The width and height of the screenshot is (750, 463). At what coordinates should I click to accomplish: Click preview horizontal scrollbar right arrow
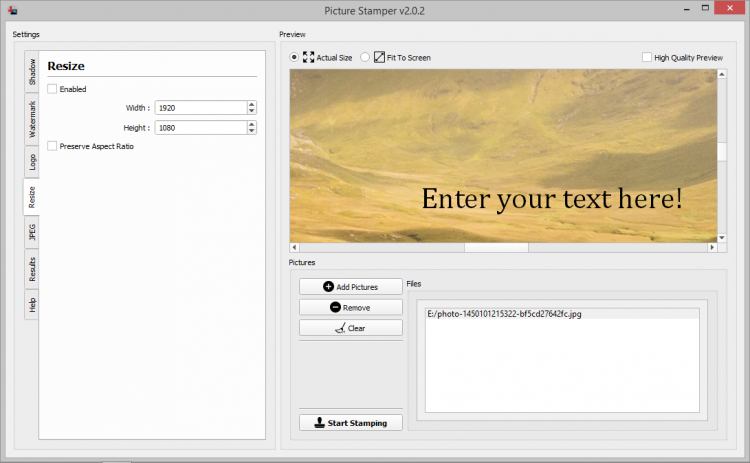(x=712, y=247)
